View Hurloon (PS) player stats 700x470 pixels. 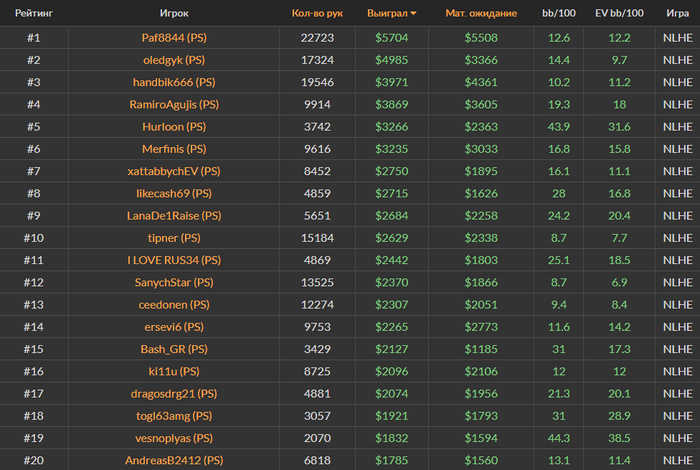(x=174, y=127)
